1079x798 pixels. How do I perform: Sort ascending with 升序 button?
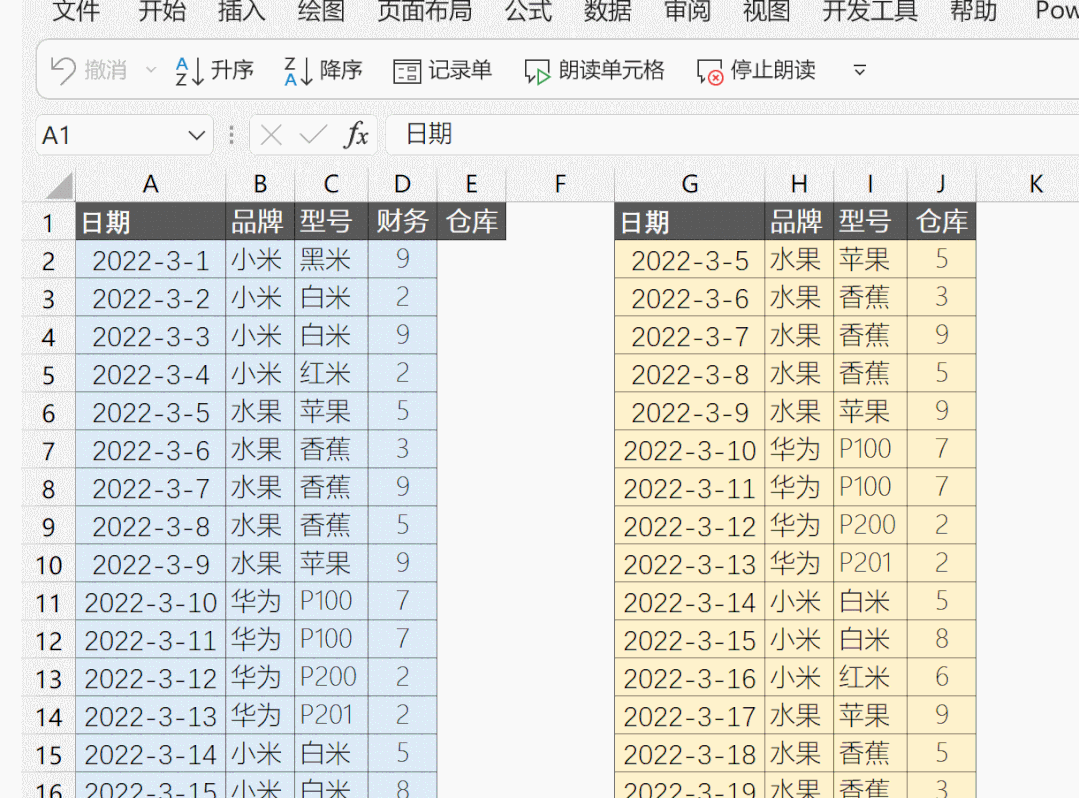point(214,70)
